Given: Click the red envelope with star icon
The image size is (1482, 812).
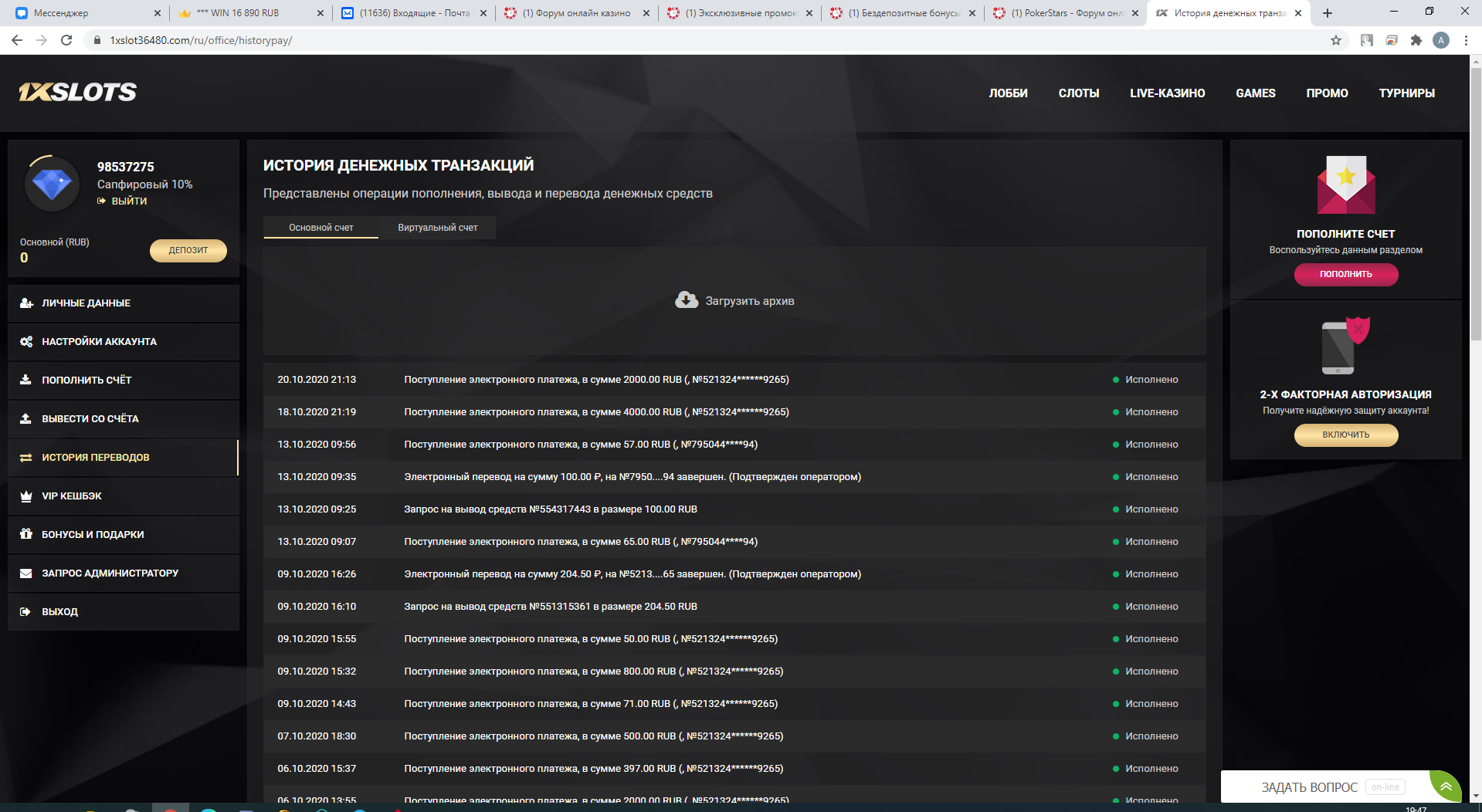Looking at the screenshot, I should click(1346, 184).
